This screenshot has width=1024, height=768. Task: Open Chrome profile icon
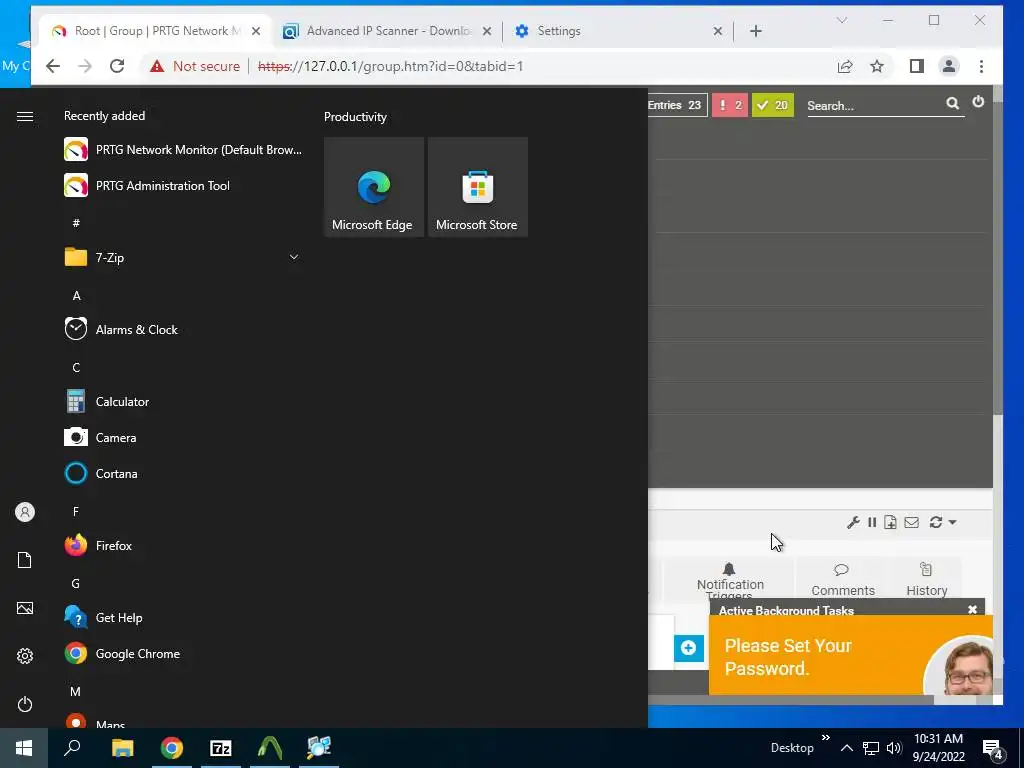click(x=949, y=66)
